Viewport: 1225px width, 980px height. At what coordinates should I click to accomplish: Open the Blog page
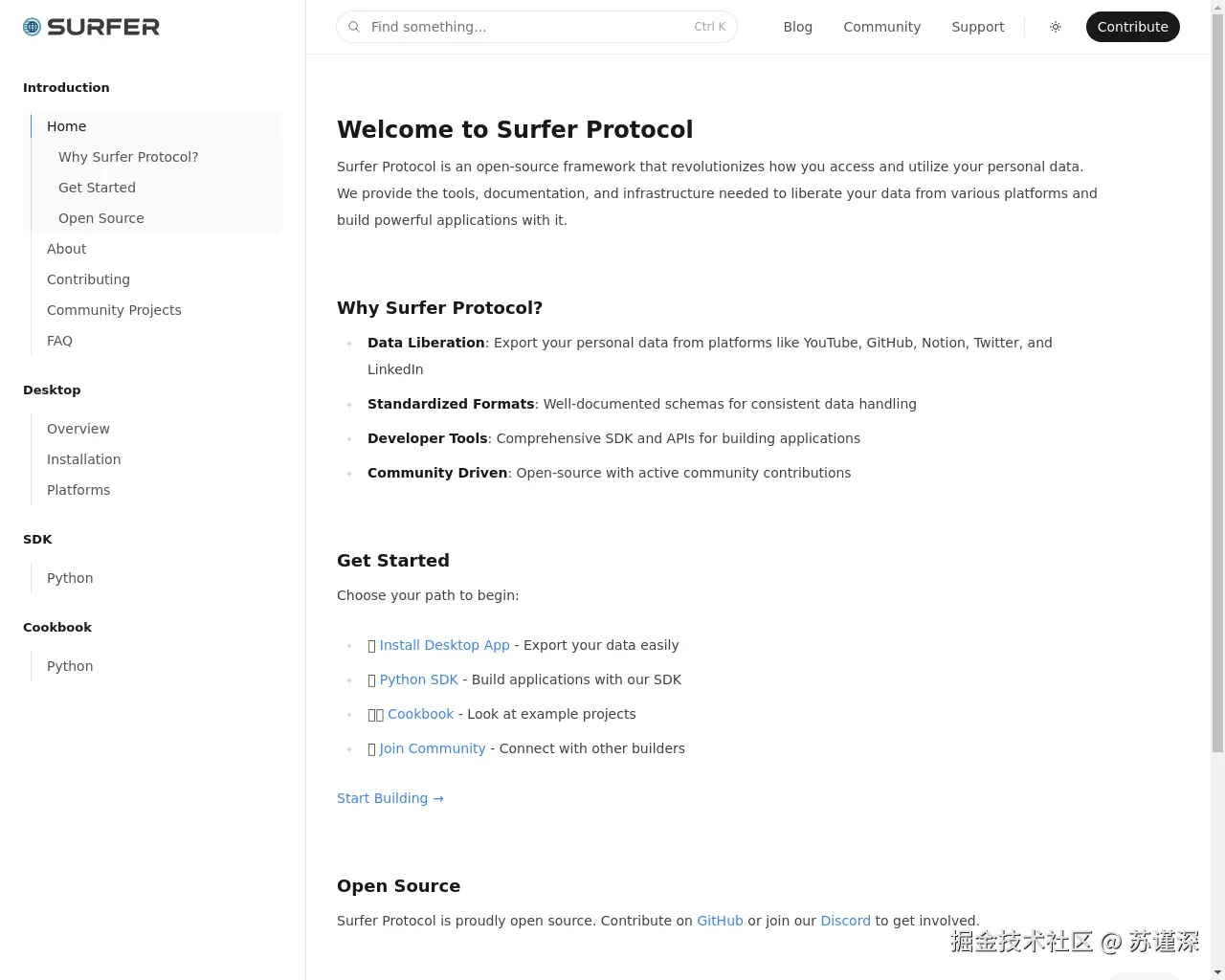coord(797,27)
